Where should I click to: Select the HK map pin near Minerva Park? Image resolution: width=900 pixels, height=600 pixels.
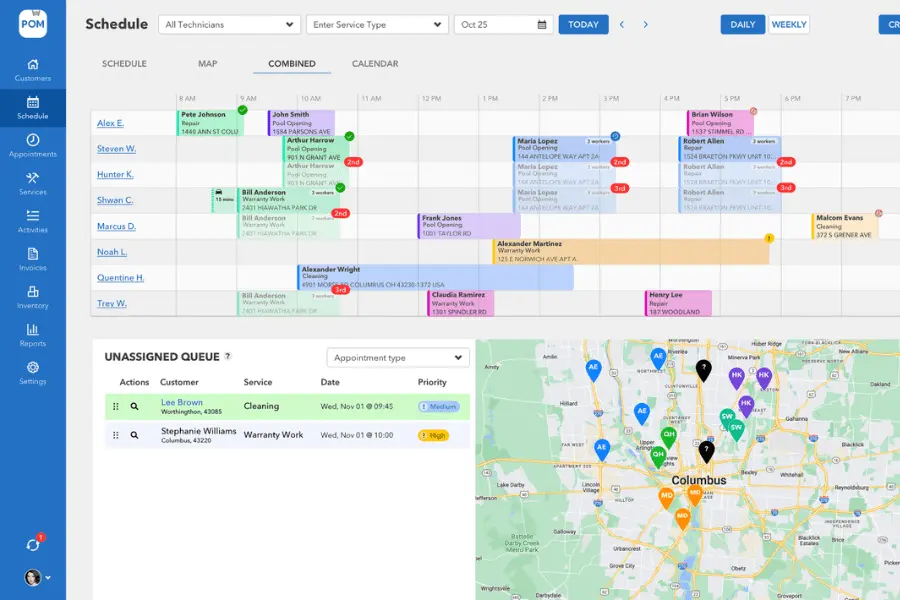736,377
